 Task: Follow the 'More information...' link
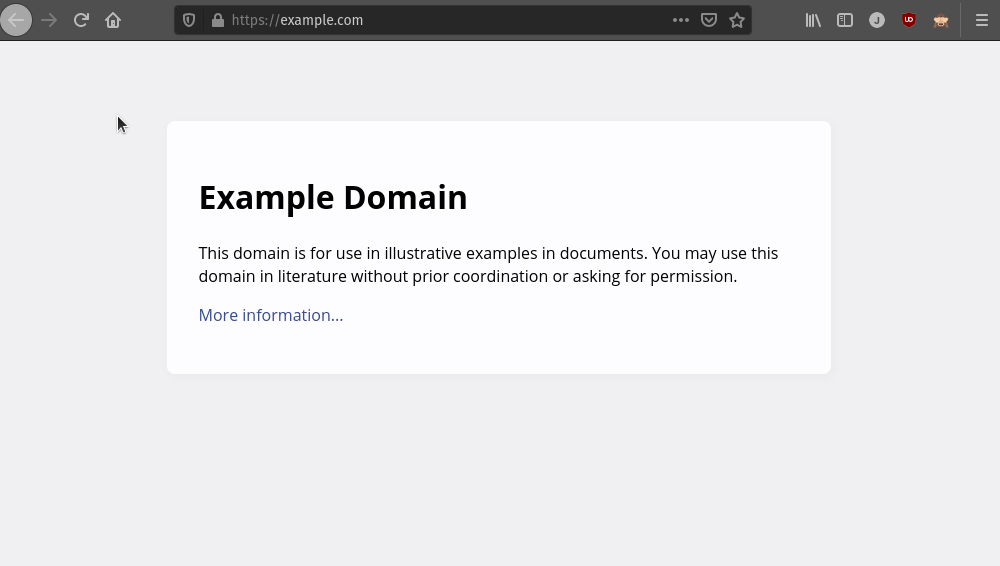click(271, 315)
